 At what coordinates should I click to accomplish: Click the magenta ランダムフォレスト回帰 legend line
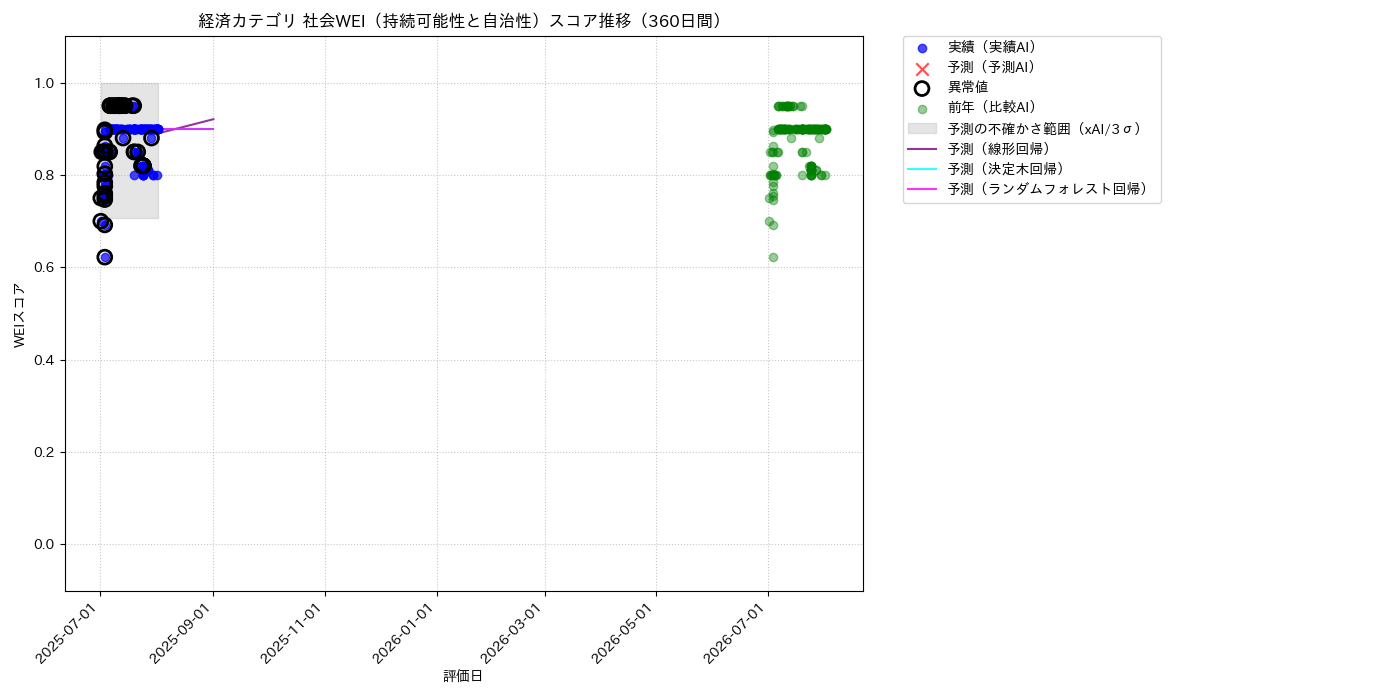[922, 189]
